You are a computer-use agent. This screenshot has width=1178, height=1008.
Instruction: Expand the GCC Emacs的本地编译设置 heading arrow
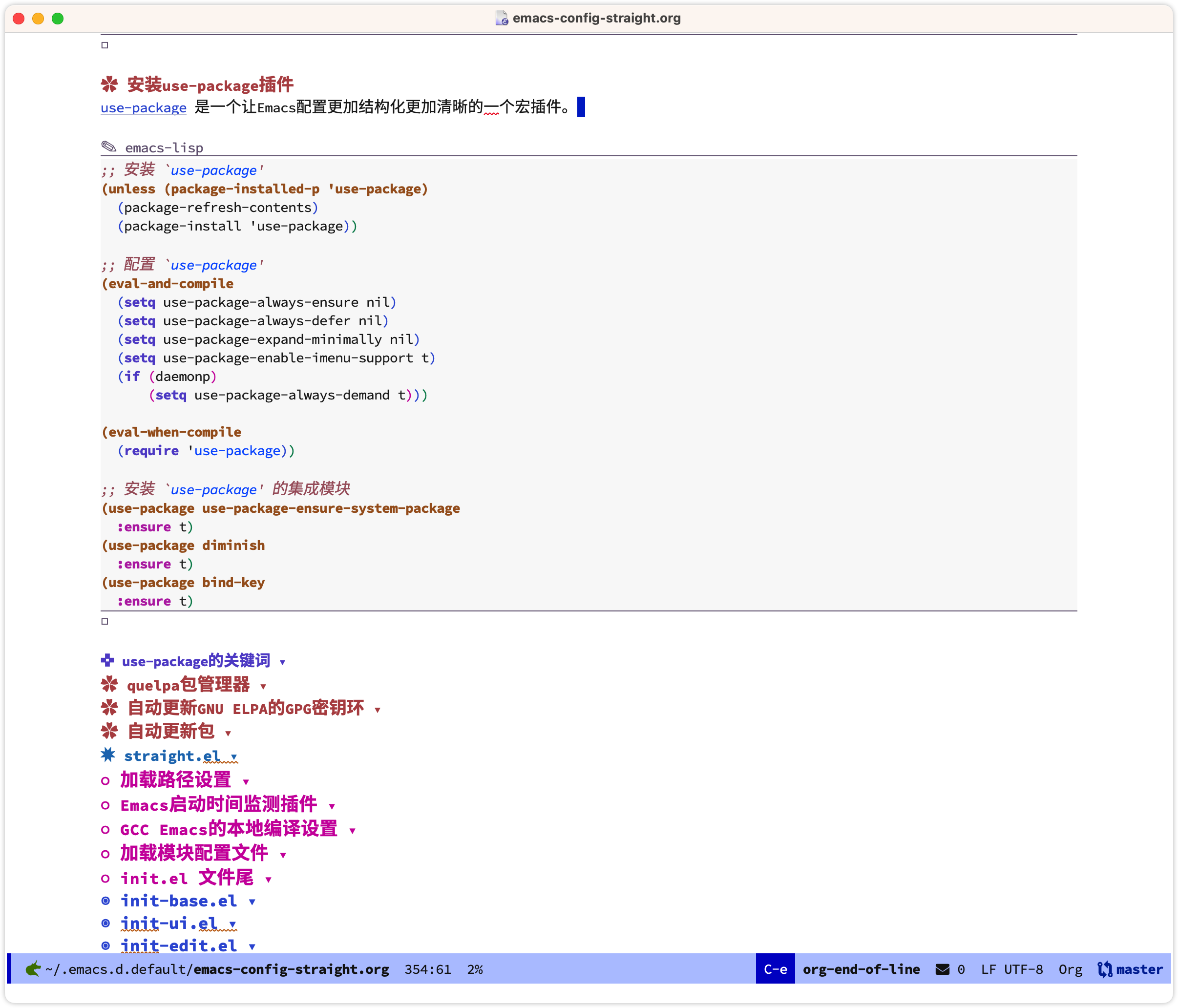pyautogui.click(x=353, y=831)
